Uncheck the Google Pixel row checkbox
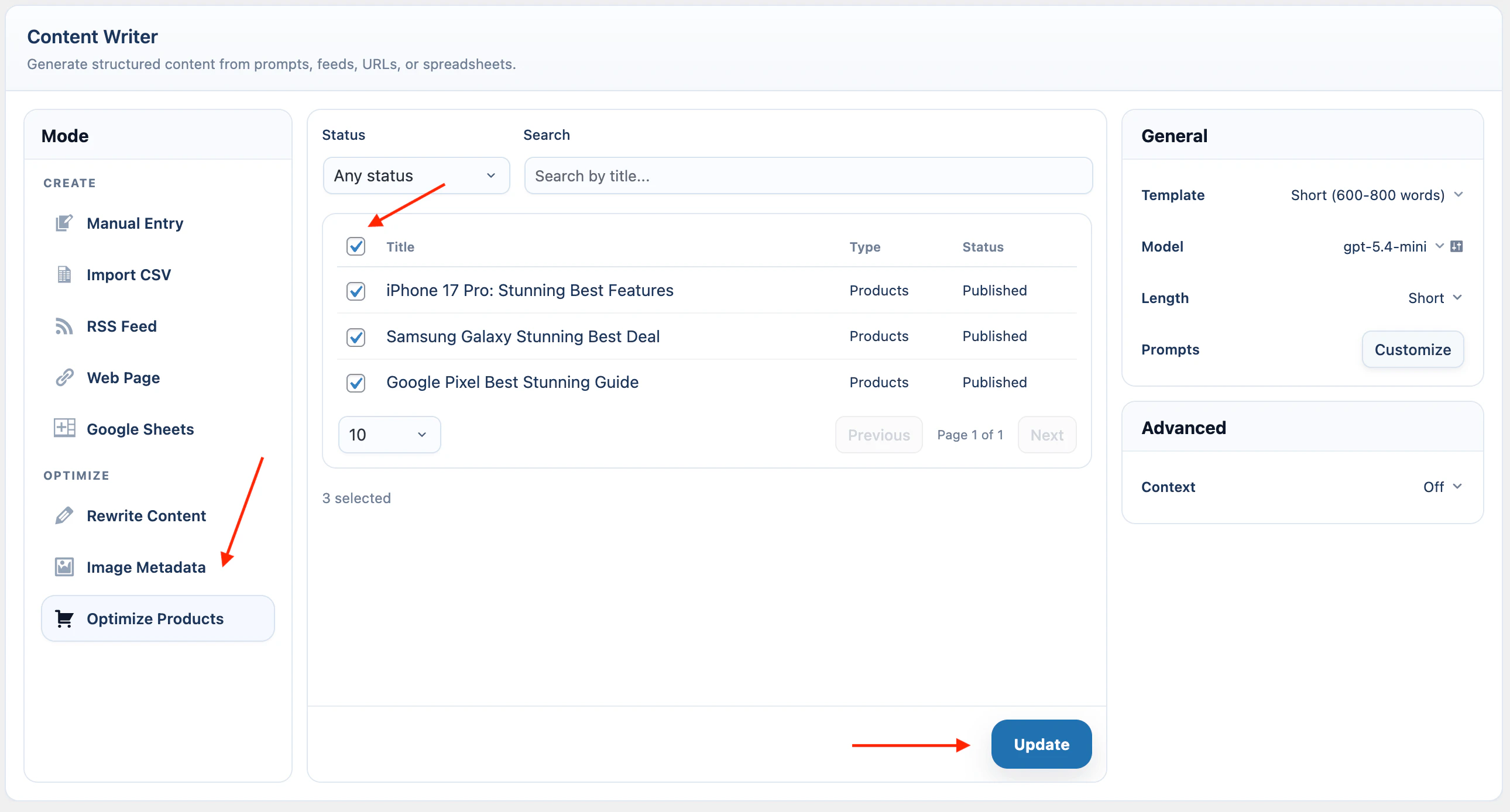This screenshot has width=1510, height=812. tap(356, 383)
